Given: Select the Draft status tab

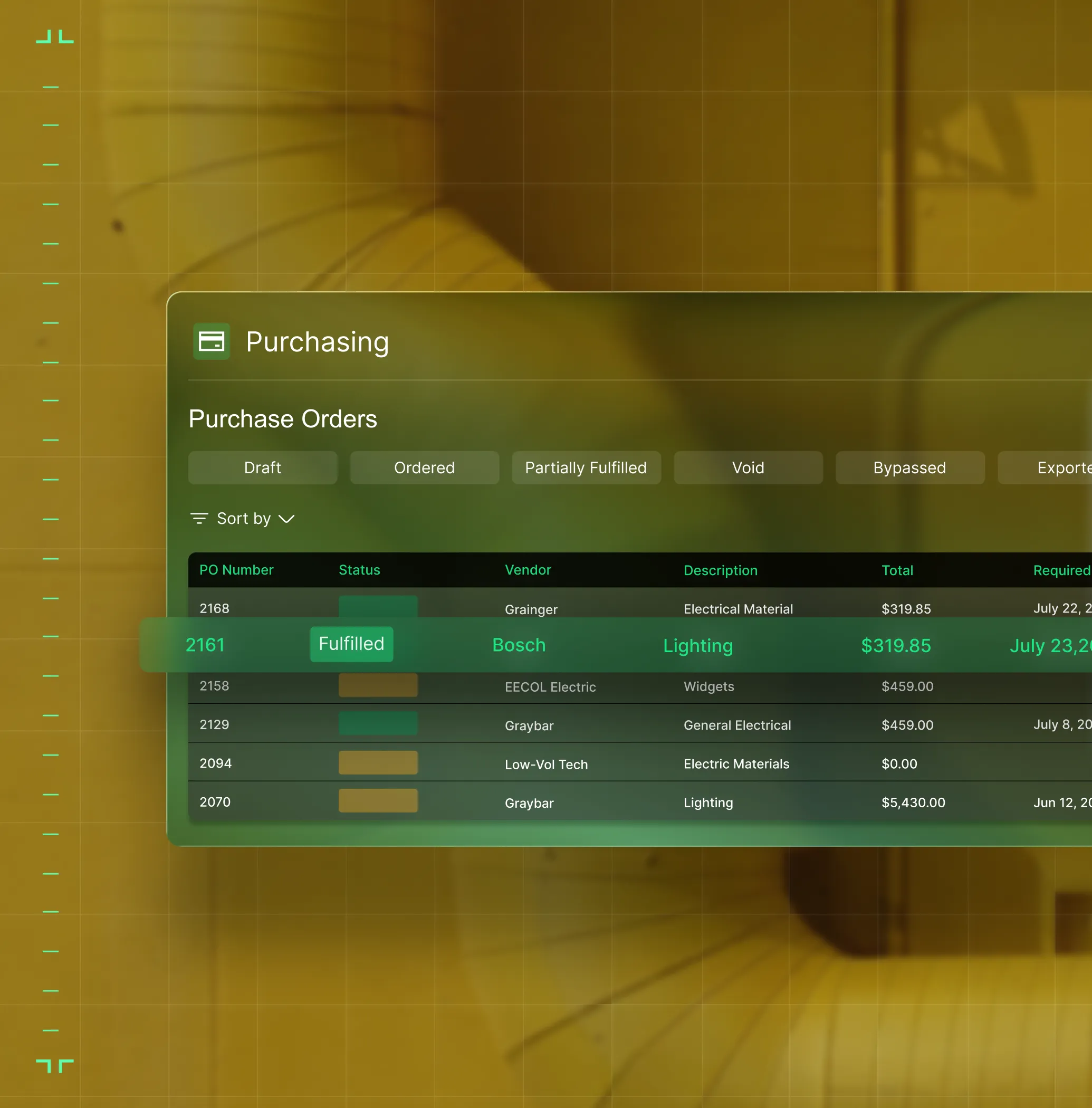Looking at the screenshot, I should 263,467.
